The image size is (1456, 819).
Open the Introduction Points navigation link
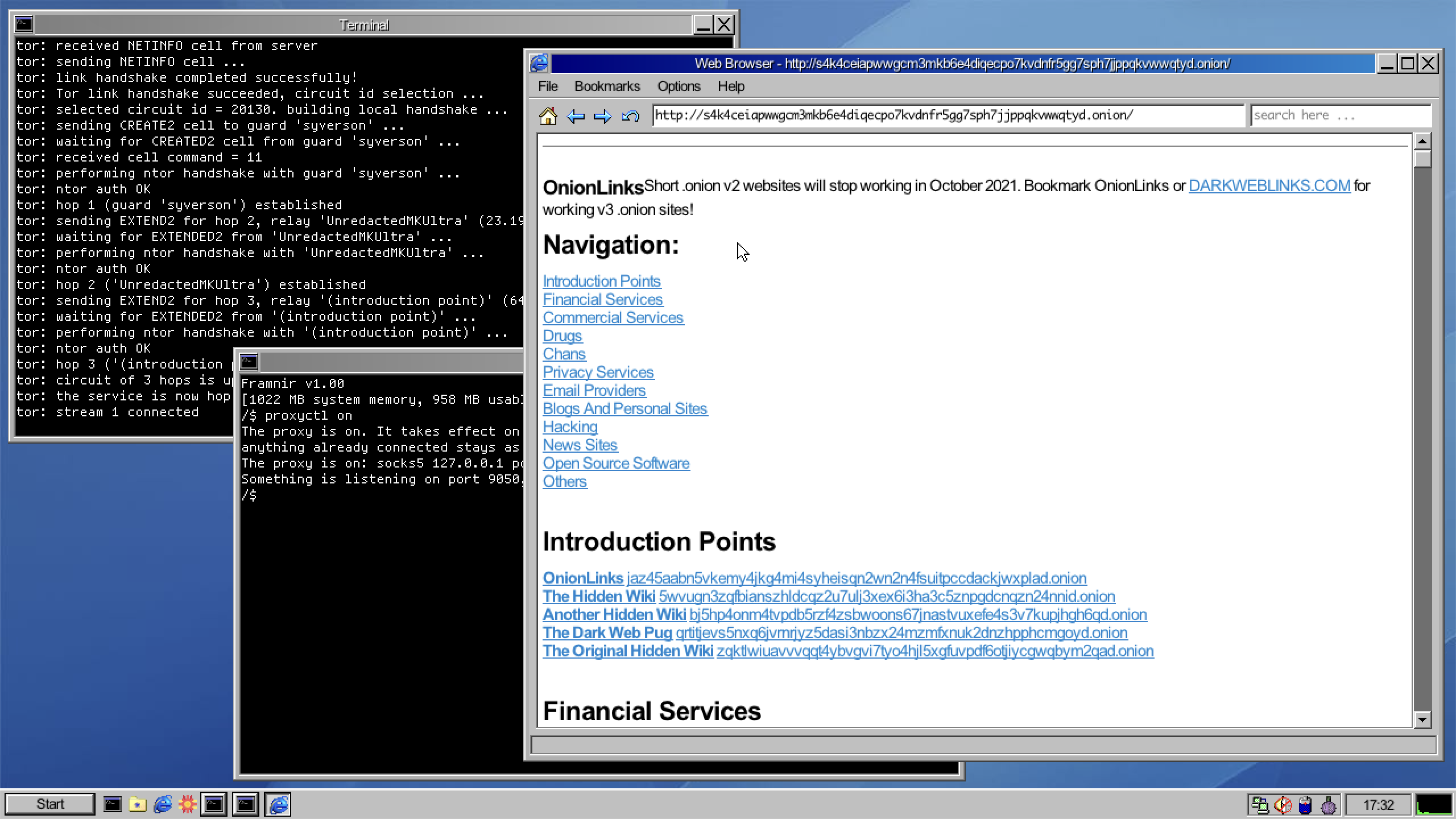[601, 282]
